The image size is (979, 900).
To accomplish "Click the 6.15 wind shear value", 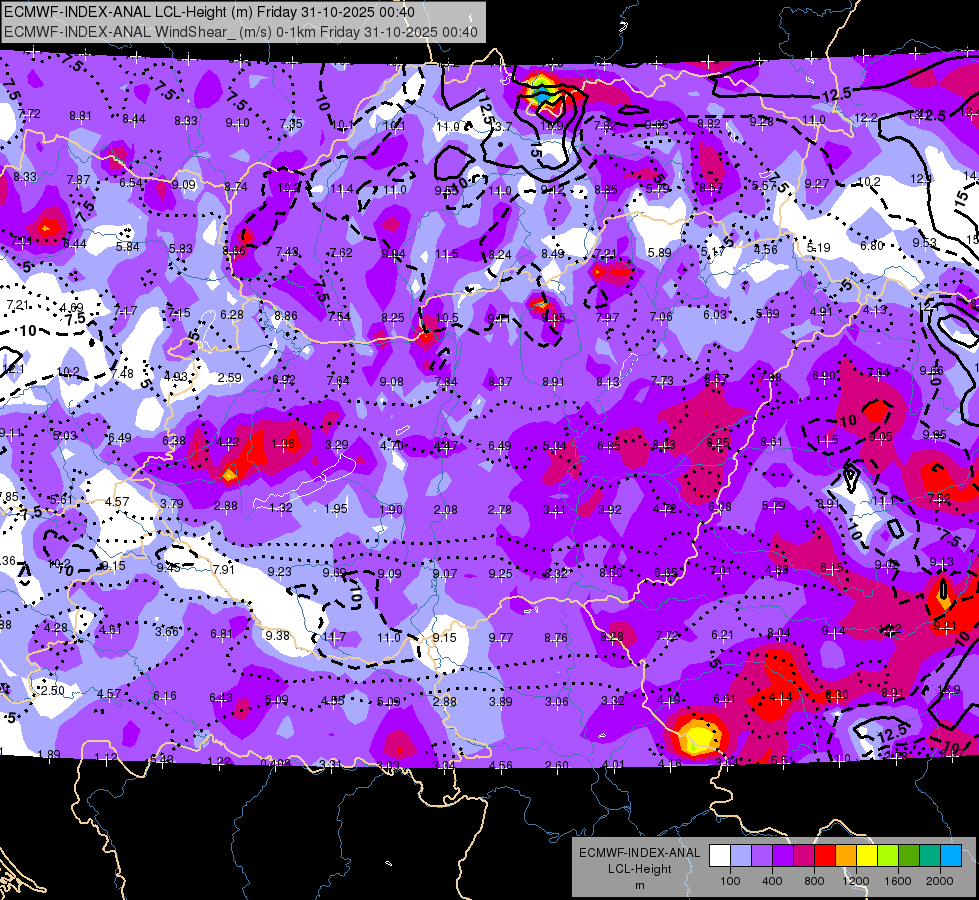I will 832,567.
